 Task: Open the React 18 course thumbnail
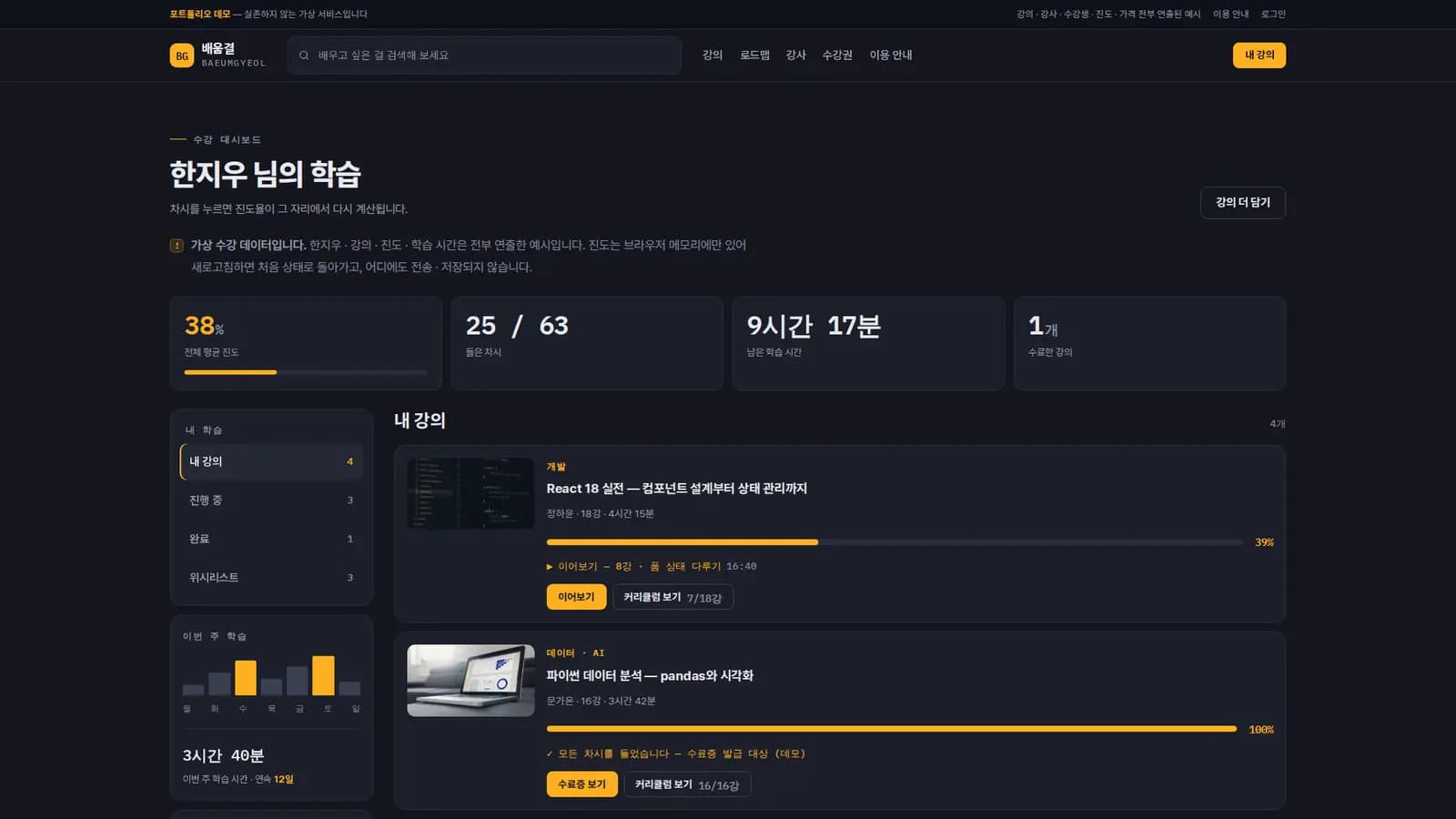pyautogui.click(x=470, y=493)
